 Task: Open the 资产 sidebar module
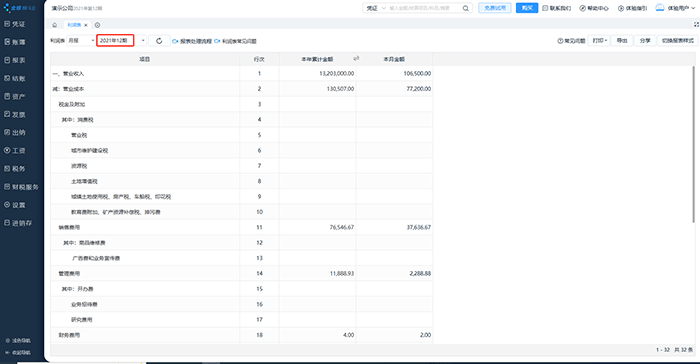coord(15,96)
